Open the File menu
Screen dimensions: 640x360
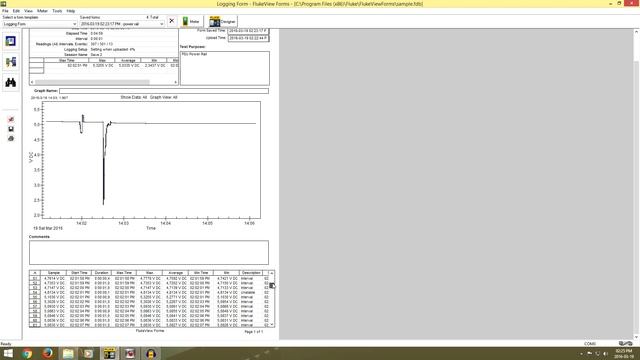click(5, 11)
